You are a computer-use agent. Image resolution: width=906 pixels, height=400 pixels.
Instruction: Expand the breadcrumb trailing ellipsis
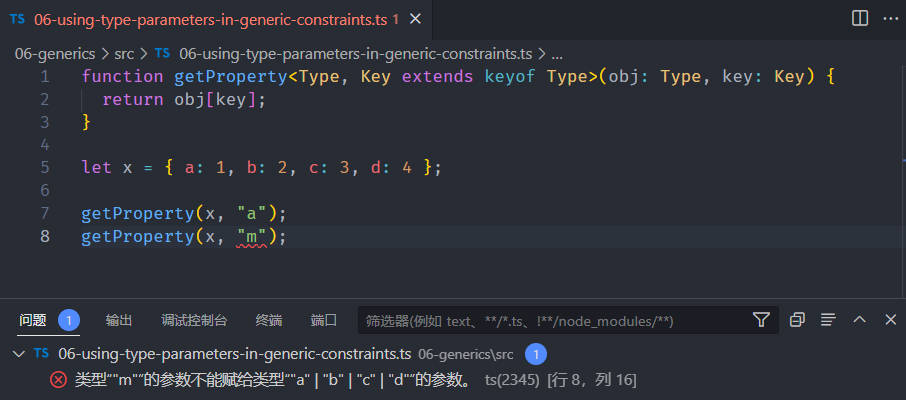click(557, 54)
